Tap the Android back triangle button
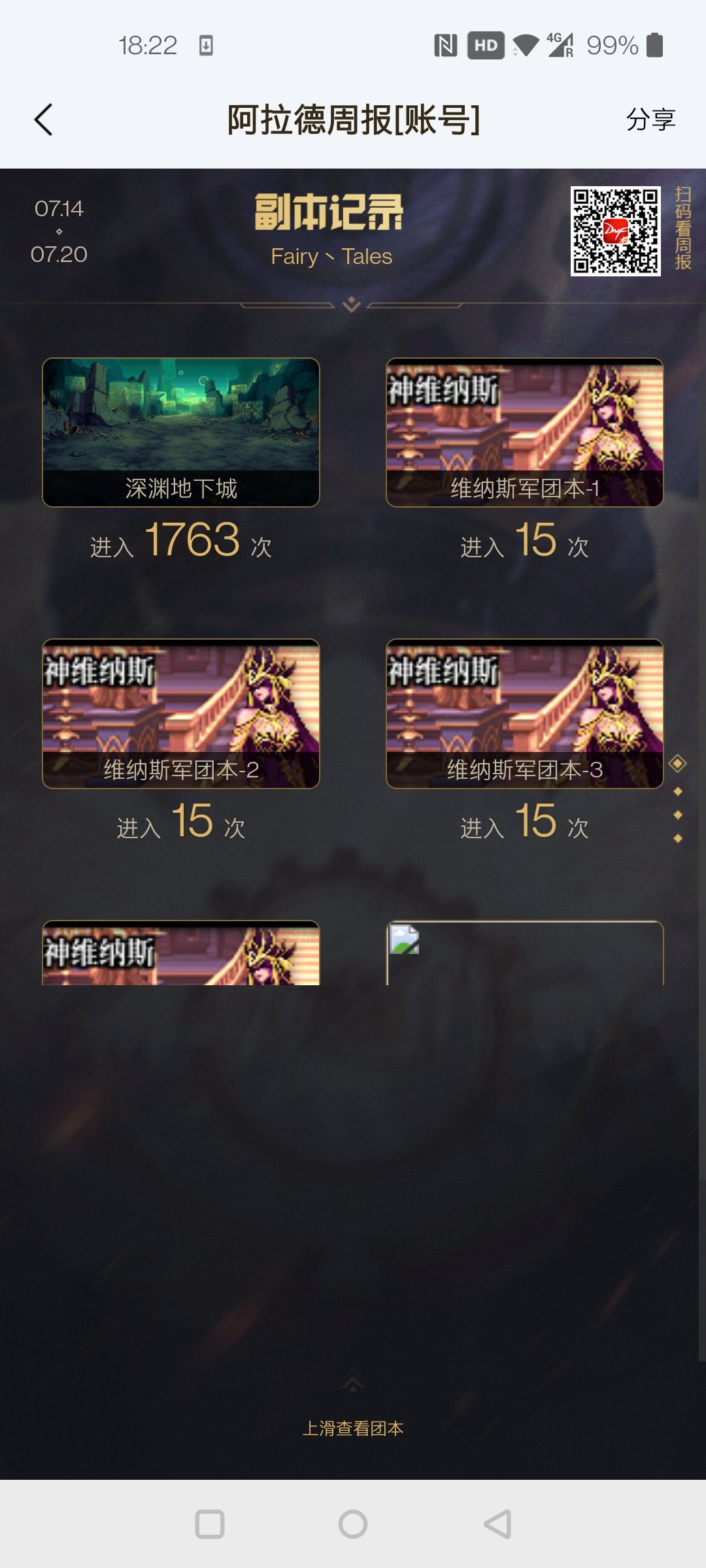Screen dimensions: 706x1568 pos(497,1524)
